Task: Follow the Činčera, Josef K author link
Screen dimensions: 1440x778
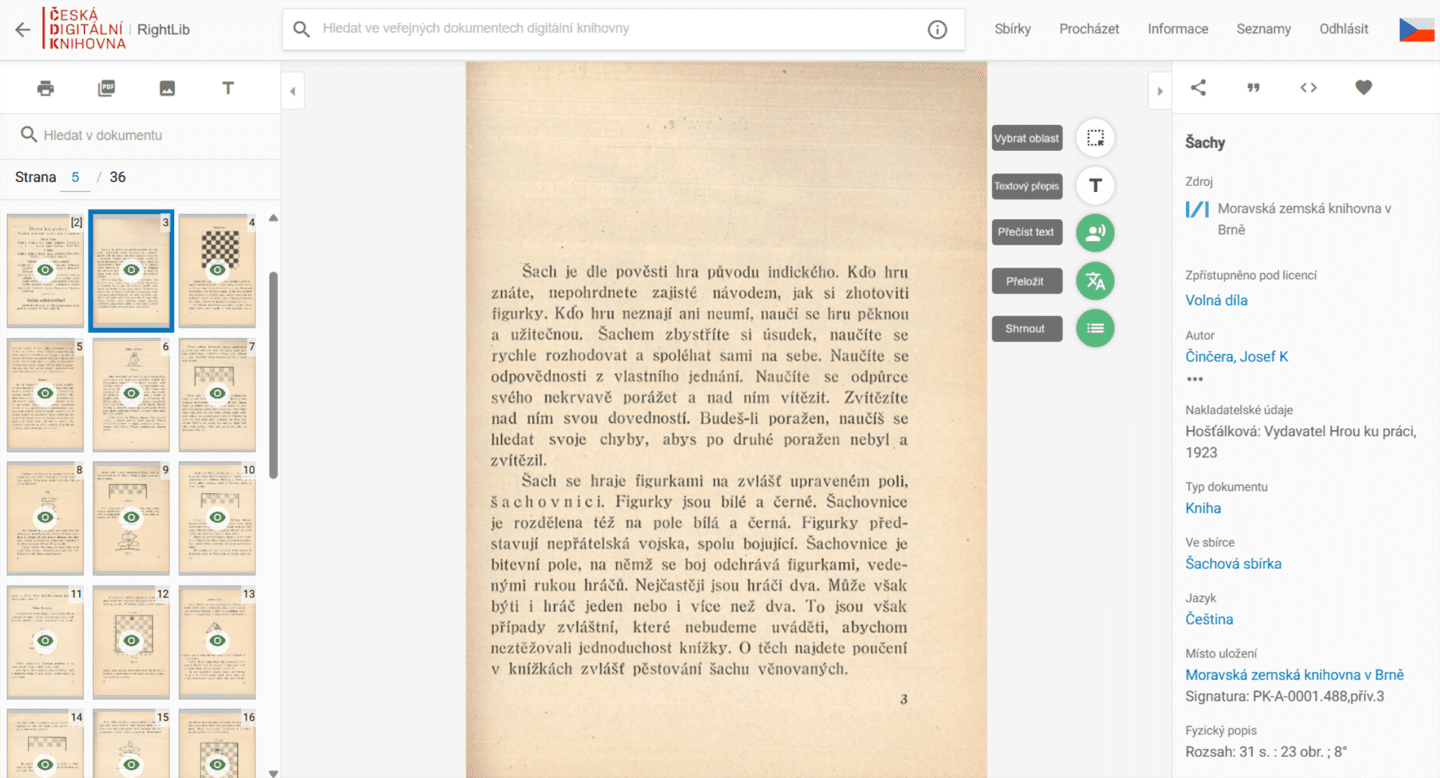Action: pyautogui.click(x=1237, y=356)
